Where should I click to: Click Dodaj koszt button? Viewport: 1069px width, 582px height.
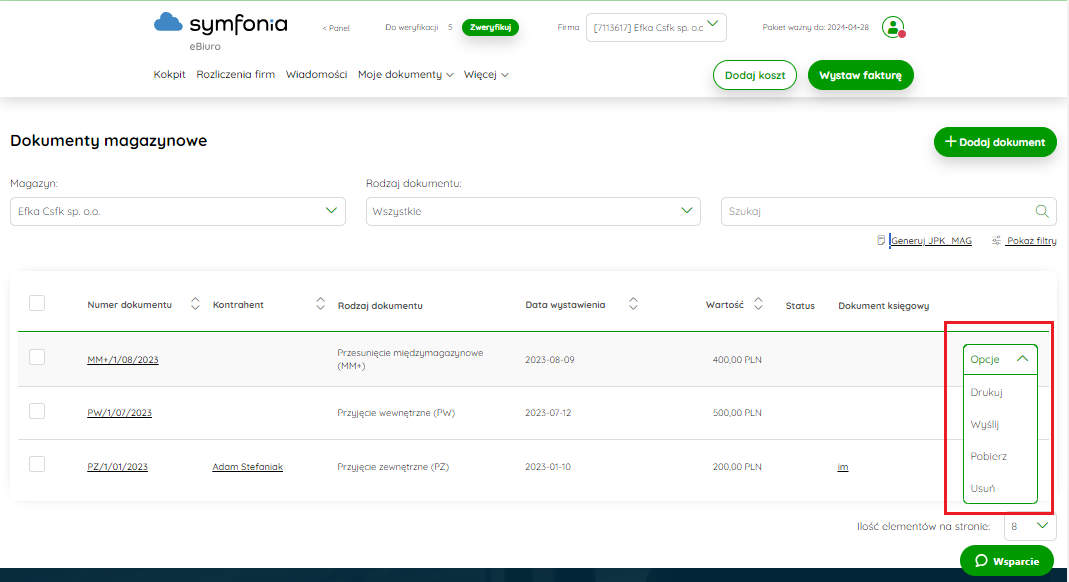pos(755,75)
